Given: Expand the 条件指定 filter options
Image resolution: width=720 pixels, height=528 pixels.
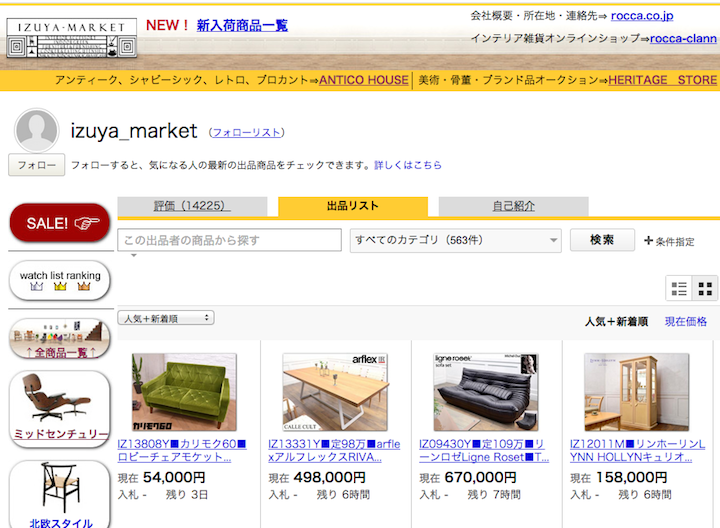Looking at the screenshot, I should [x=669, y=241].
